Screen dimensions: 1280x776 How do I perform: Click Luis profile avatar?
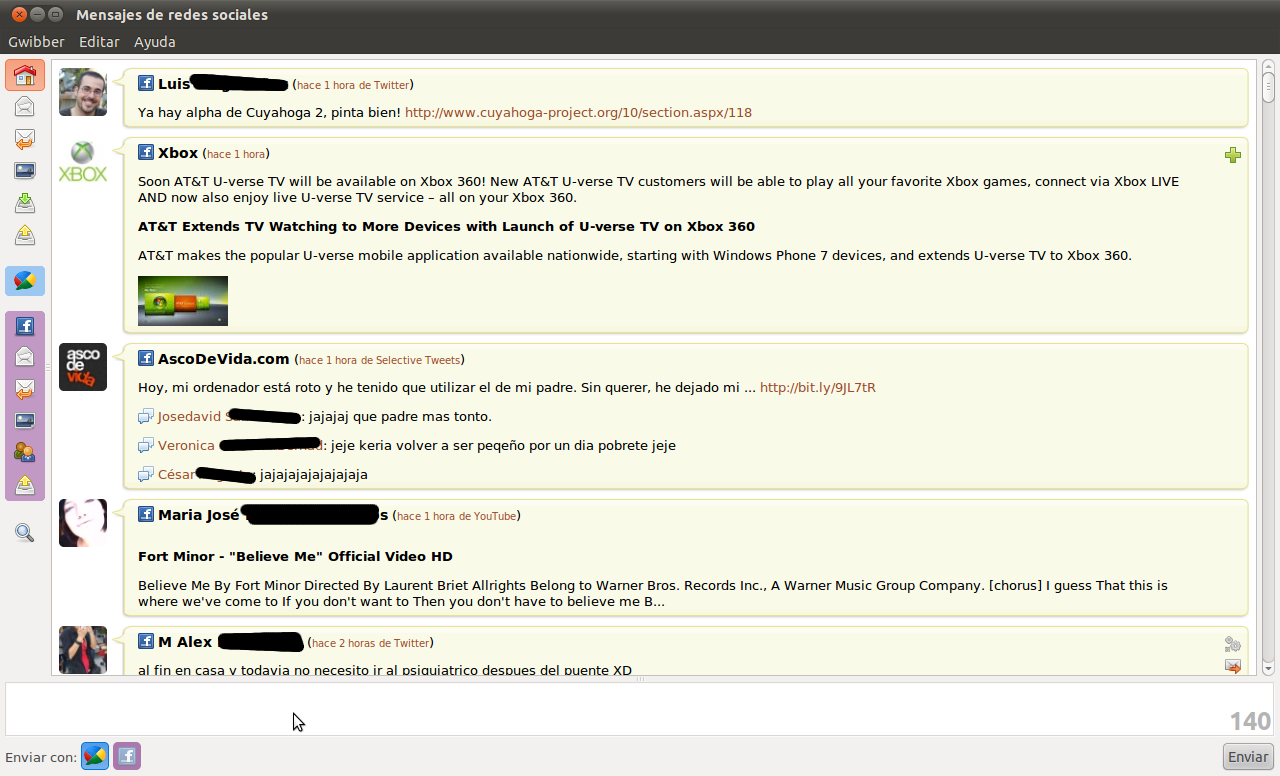click(83, 92)
